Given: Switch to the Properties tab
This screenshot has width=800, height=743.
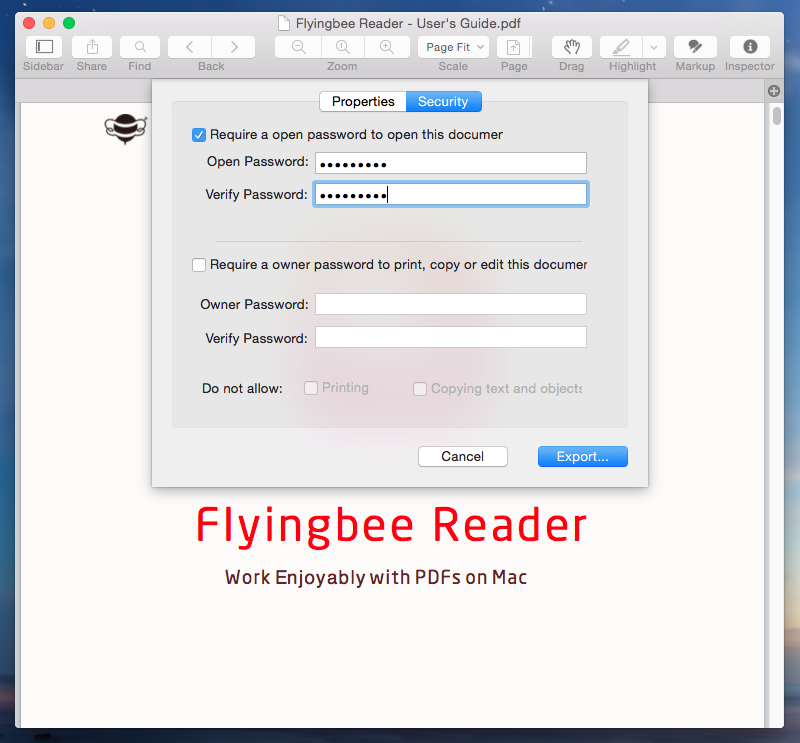Looking at the screenshot, I should pos(363,102).
